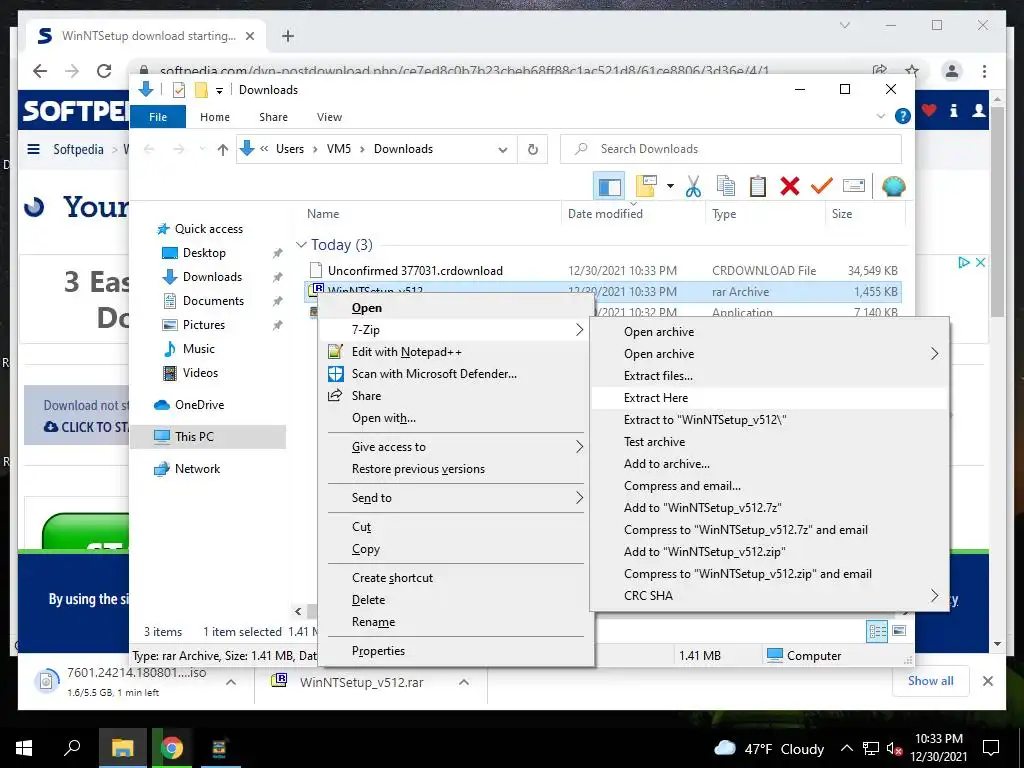Viewport: 1024px width, 768px height.
Task: Select Properties in the context menu
Action: pyautogui.click(x=456, y=650)
